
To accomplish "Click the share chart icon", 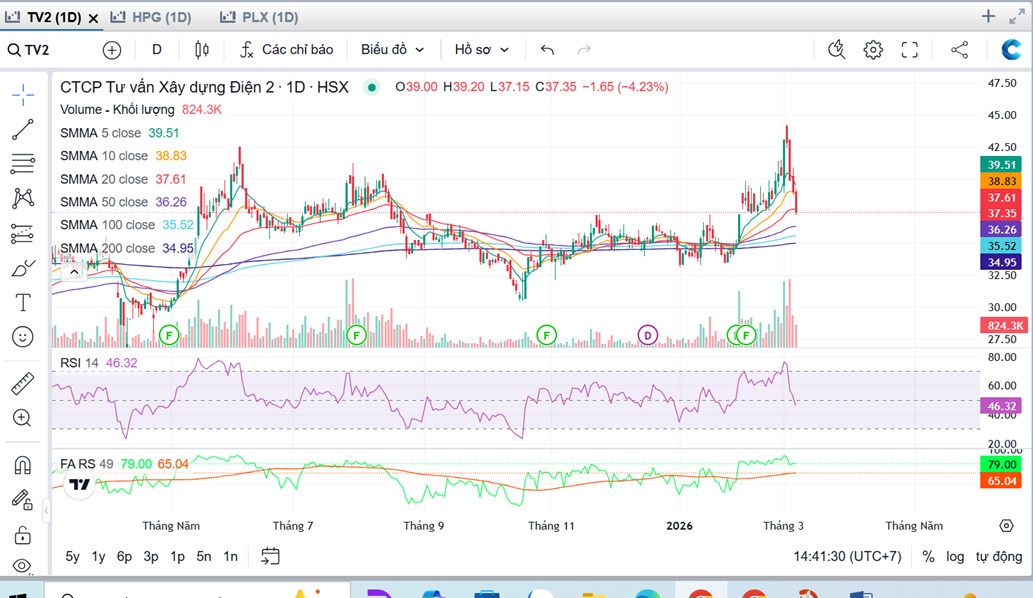I will [x=959, y=50].
